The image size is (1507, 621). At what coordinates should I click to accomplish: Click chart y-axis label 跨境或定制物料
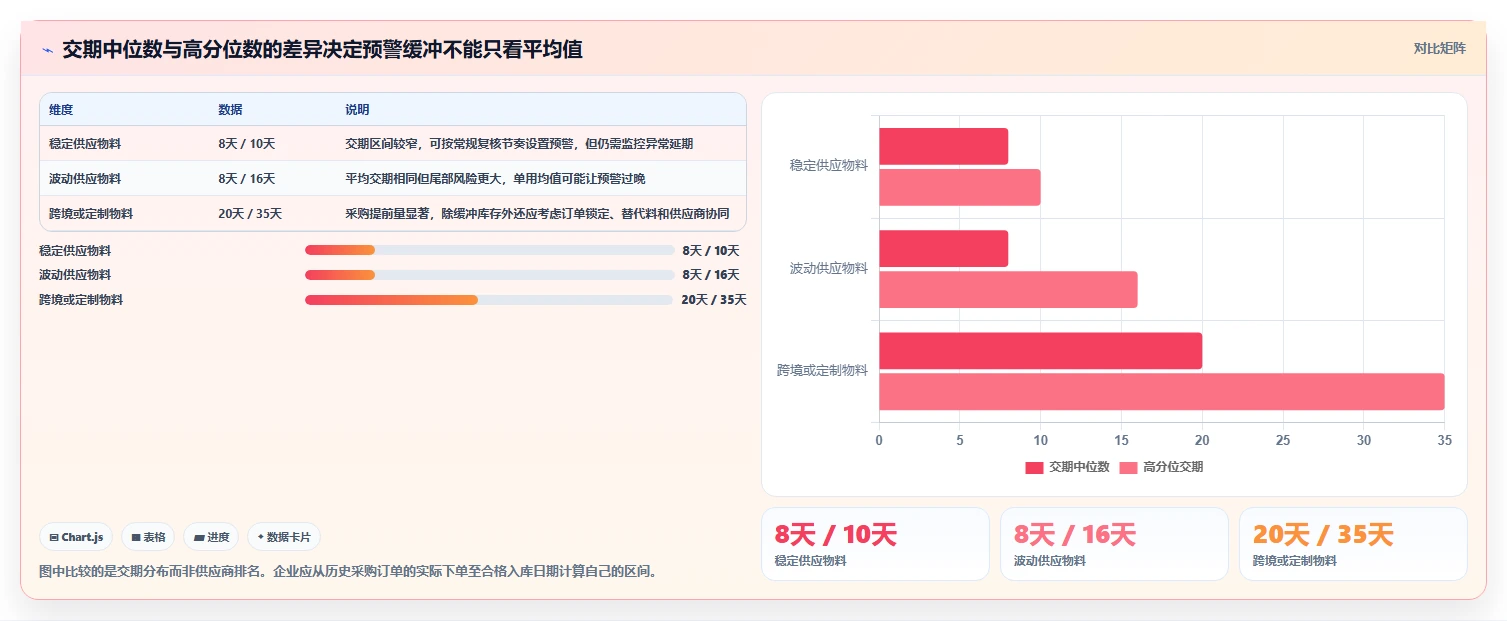point(822,370)
